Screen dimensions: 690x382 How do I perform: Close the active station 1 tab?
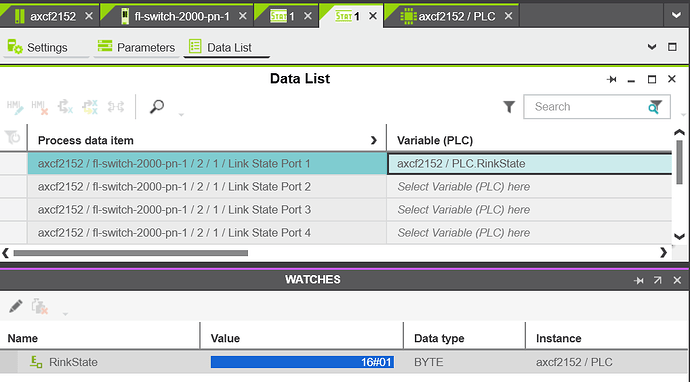pos(373,16)
